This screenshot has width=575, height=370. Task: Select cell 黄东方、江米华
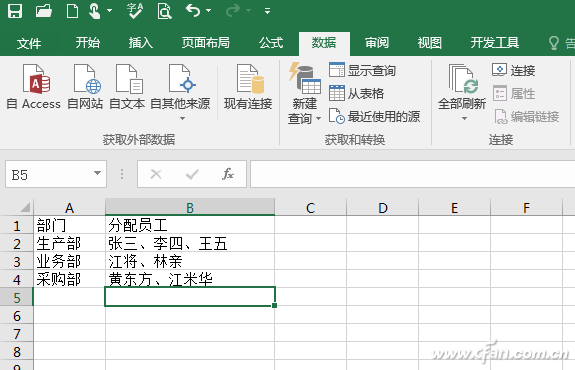190,279
